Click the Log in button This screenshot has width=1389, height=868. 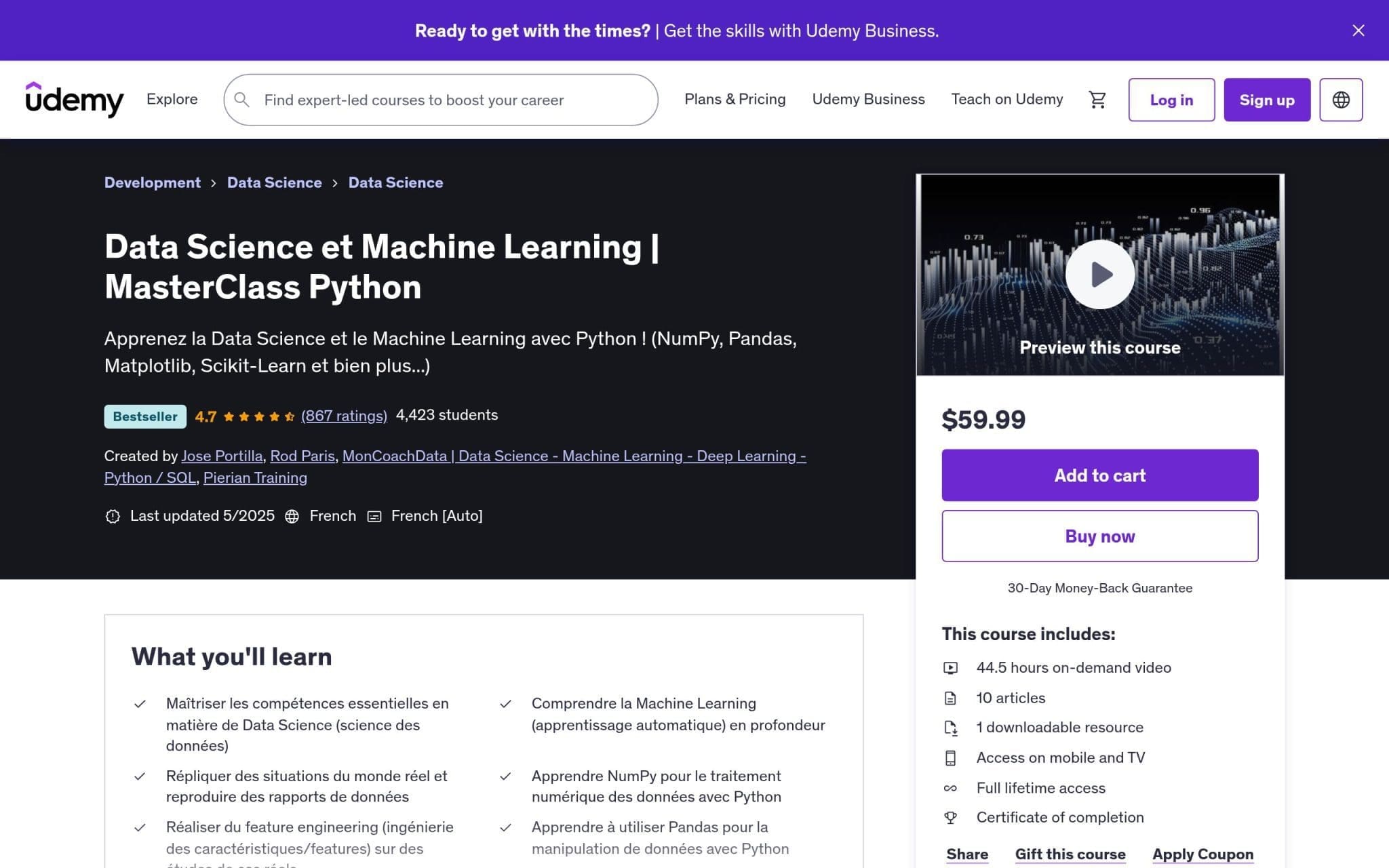click(1171, 100)
